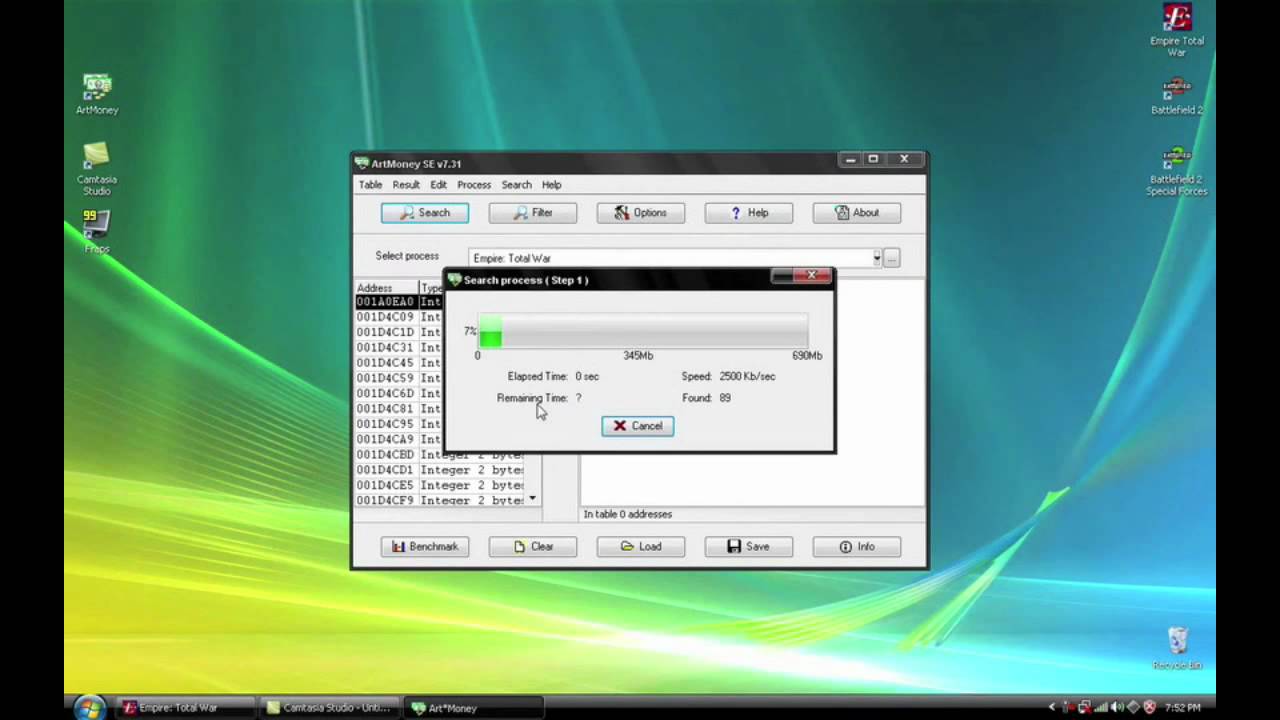Maximize the ArtMoney window
The image size is (1280, 720).
[873, 159]
